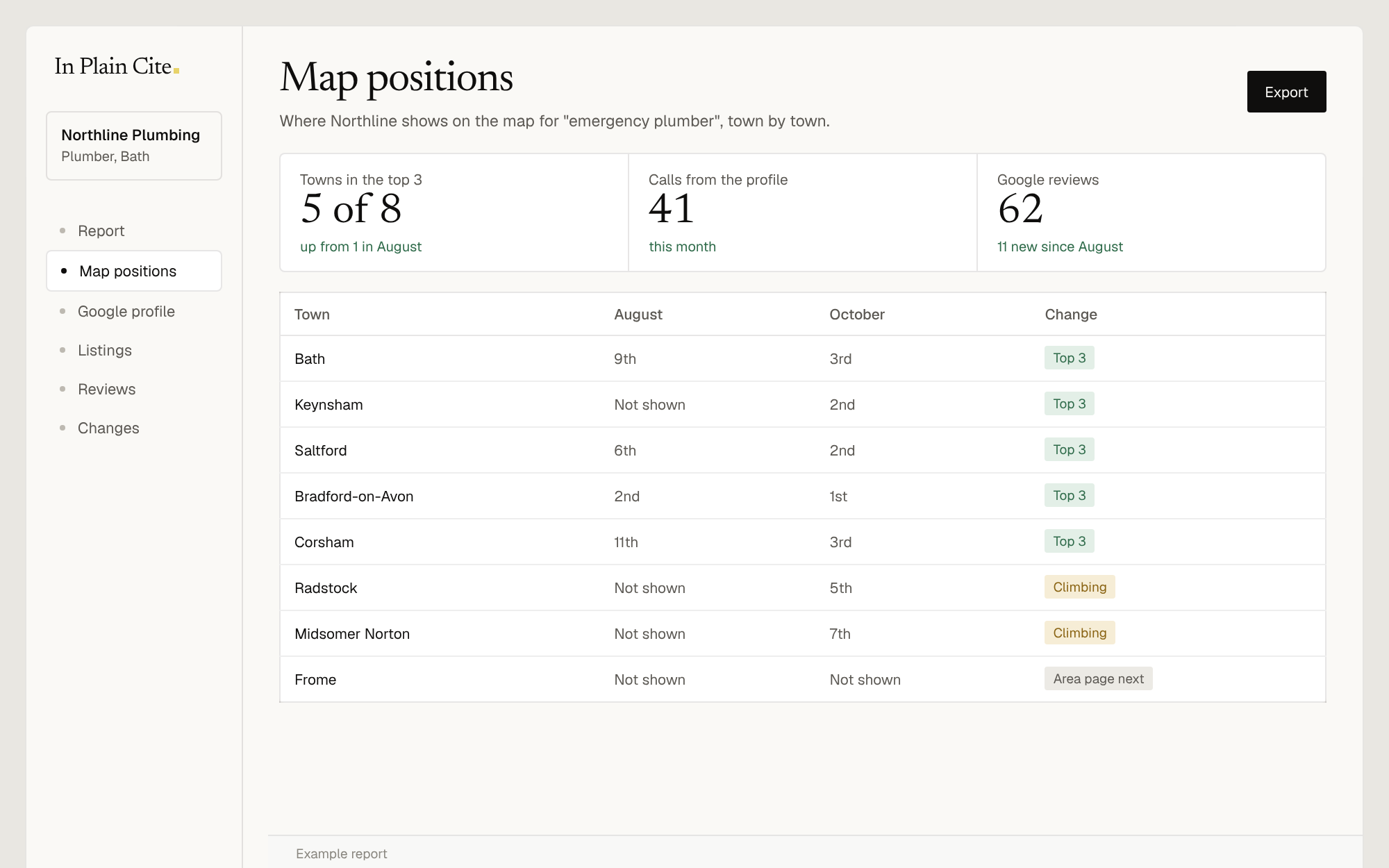Select the Radstock town cell
Viewport: 1389px width, 868px height.
pyautogui.click(x=326, y=588)
